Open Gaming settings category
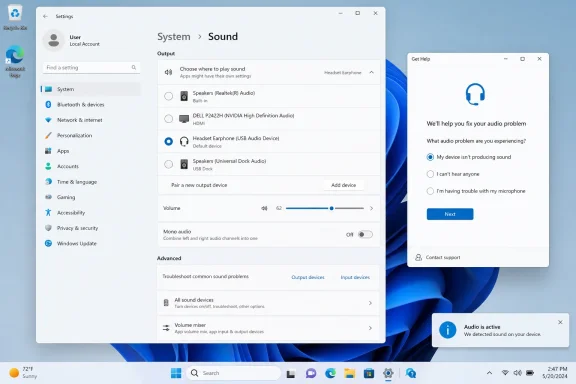Screen dimensions: 576x384 pyautogui.click(x=90, y=197)
